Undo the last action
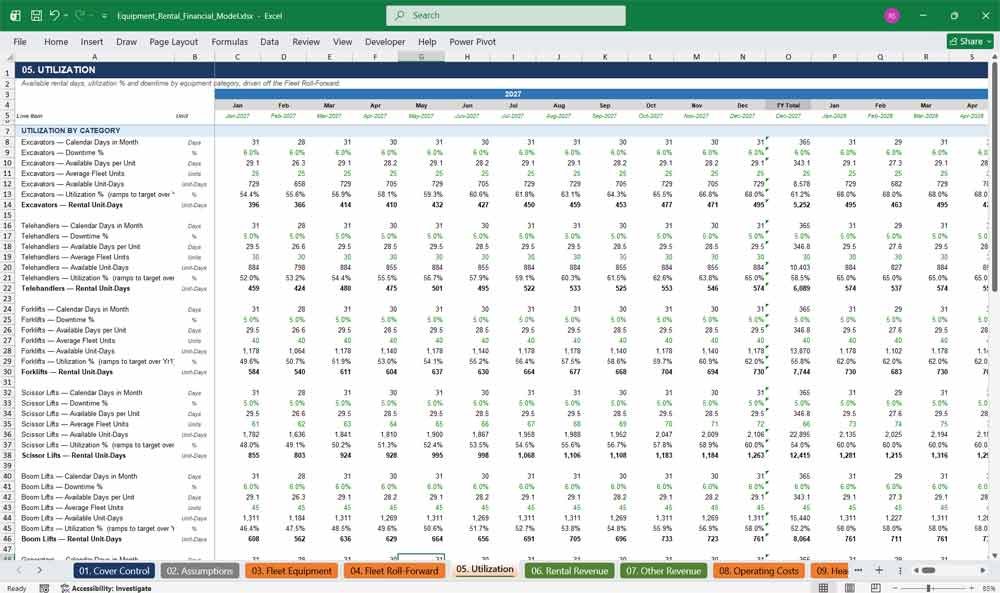Screen dimensions: 1000x593 [55, 15]
